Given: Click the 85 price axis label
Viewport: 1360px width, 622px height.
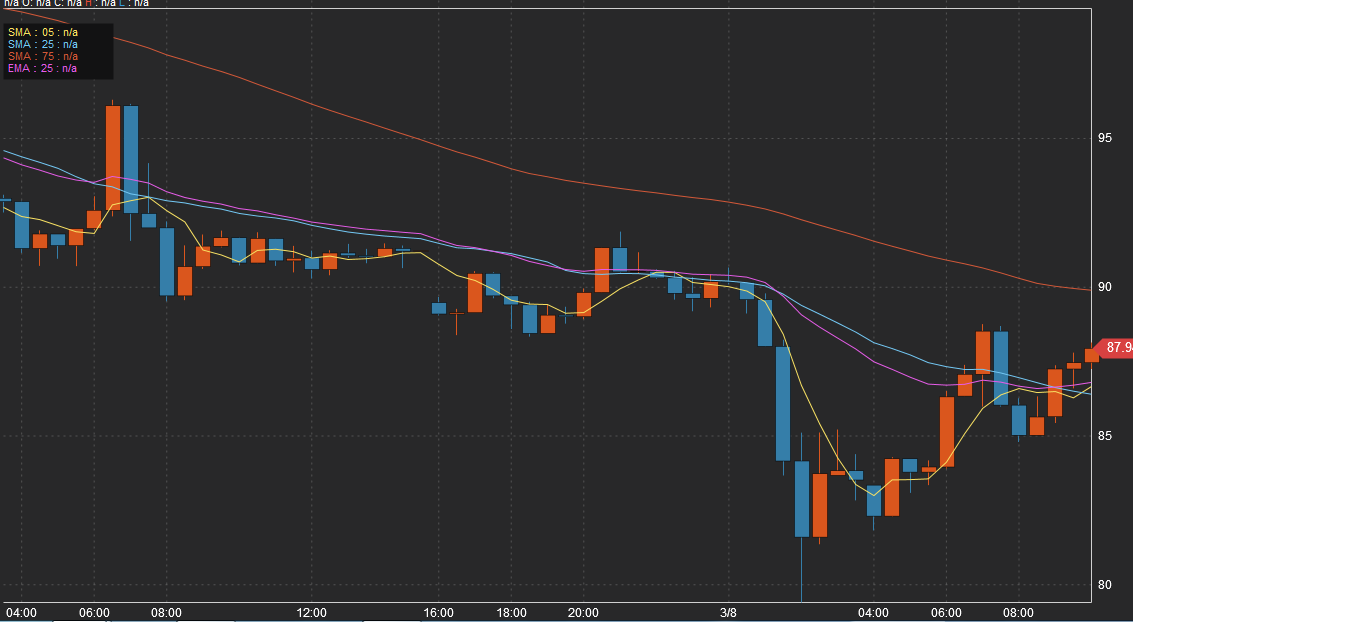Looking at the screenshot, I should [1105, 436].
